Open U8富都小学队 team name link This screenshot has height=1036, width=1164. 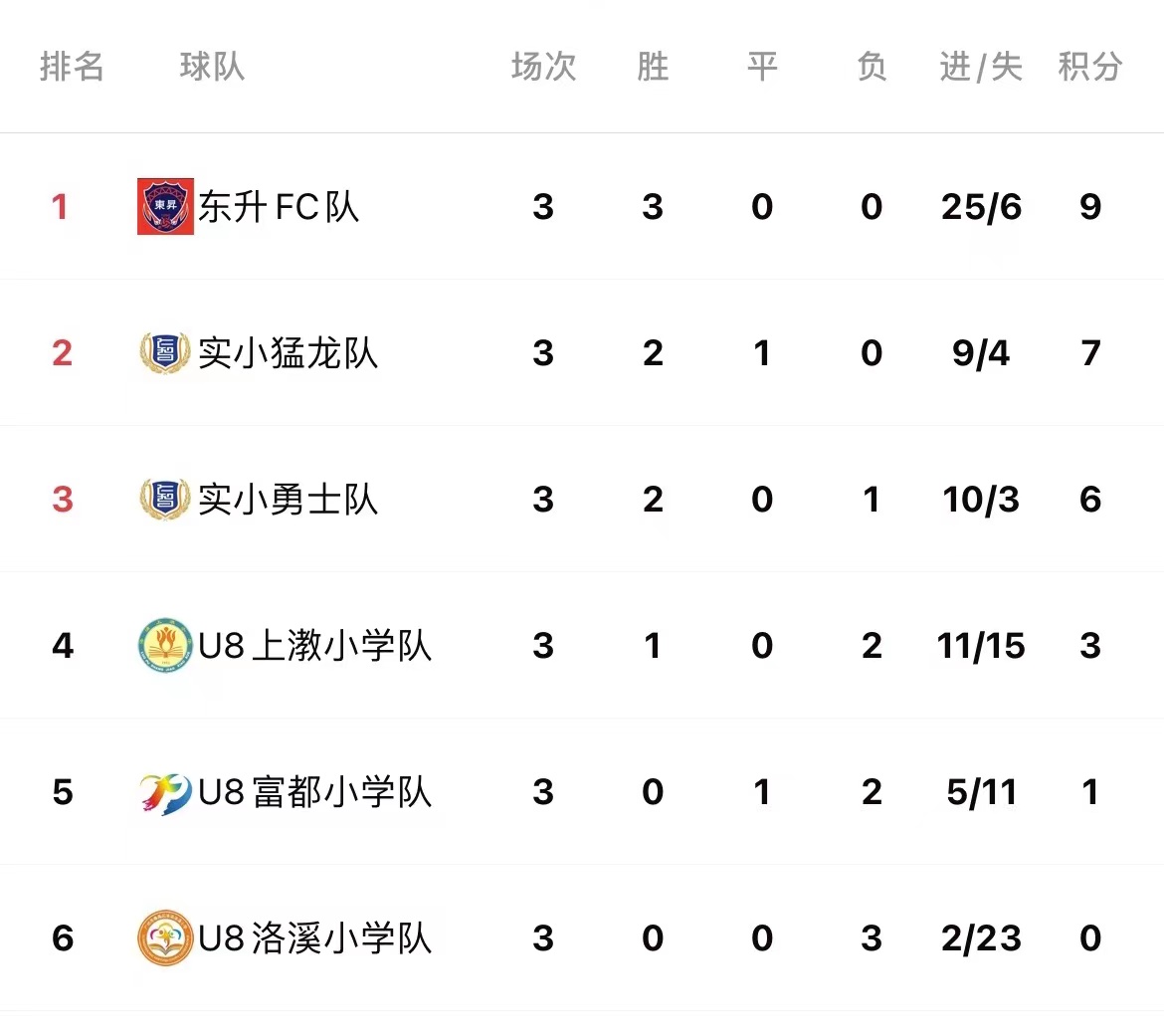[x=314, y=791]
